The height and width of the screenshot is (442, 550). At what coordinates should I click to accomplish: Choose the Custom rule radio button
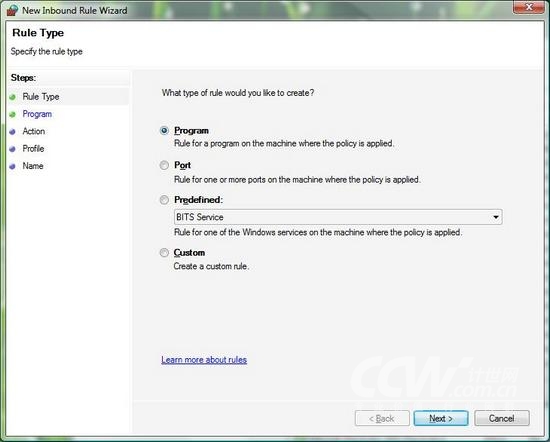[164, 253]
